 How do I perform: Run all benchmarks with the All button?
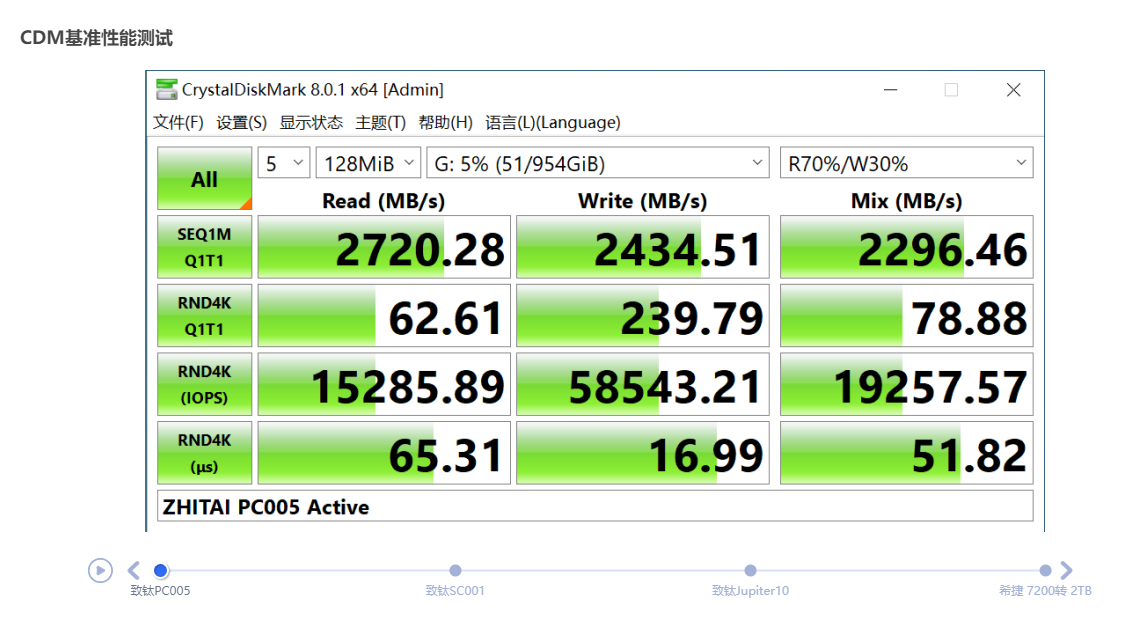click(204, 178)
